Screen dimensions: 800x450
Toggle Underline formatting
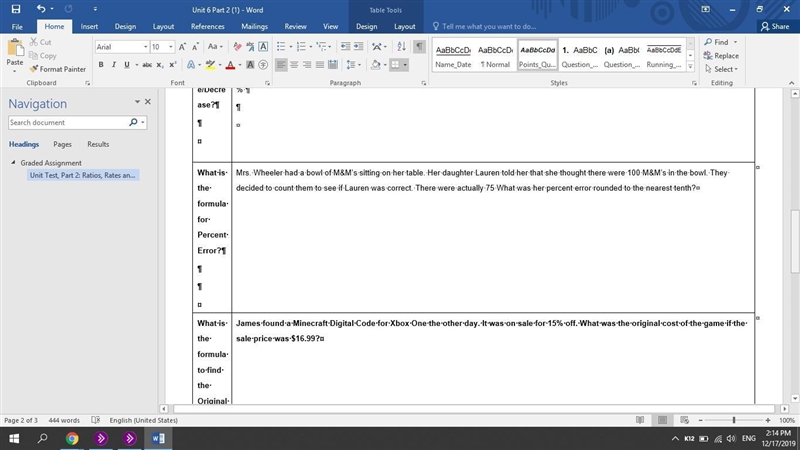(127, 65)
